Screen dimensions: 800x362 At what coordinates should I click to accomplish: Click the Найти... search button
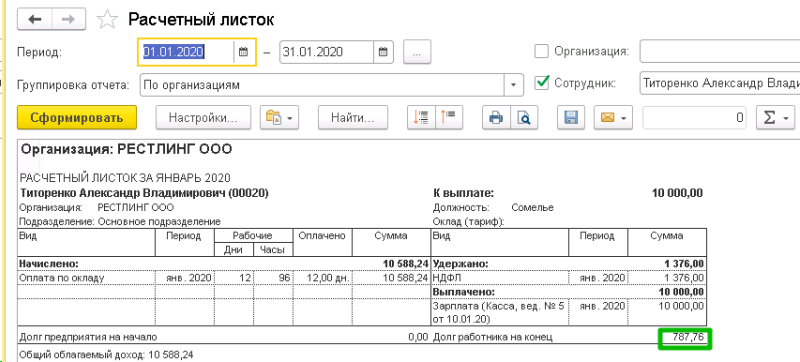tap(353, 118)
